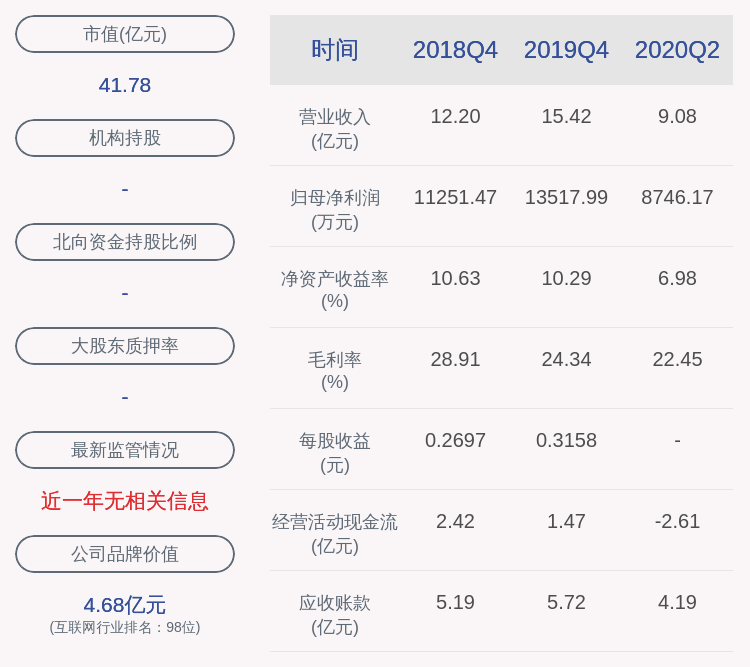Select the market value 41.78
750x667 pixels.
(125, 85)
